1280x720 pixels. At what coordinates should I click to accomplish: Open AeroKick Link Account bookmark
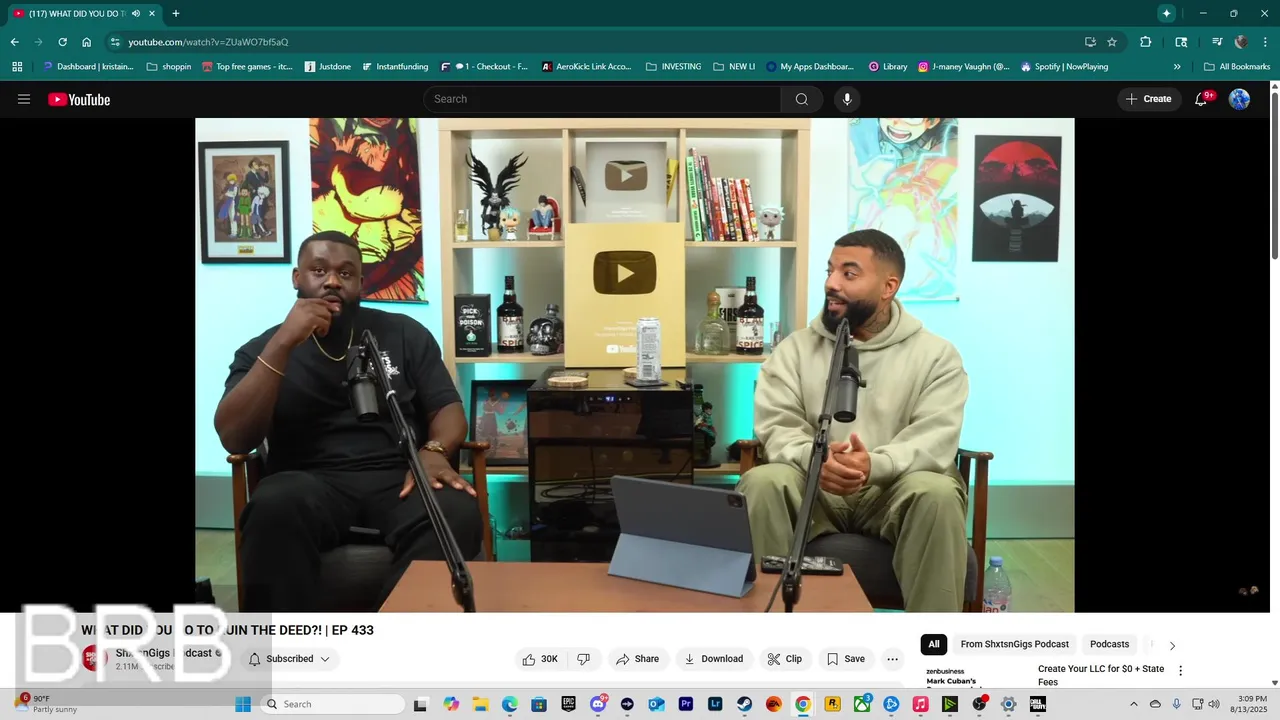click(x=586, y=67)
